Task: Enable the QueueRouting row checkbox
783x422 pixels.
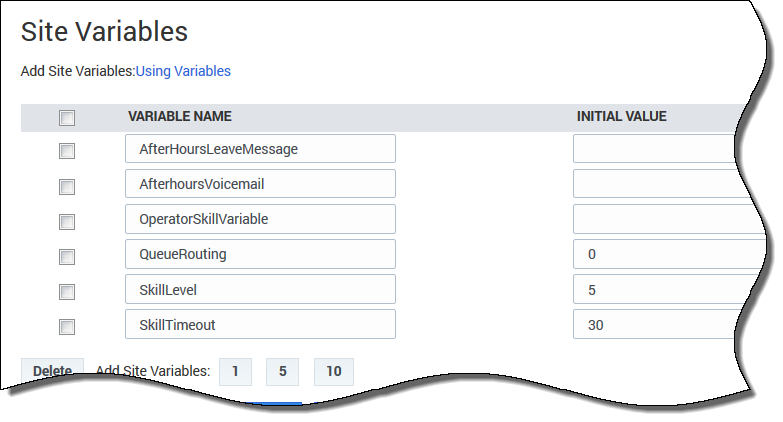Action: (67, 256)
